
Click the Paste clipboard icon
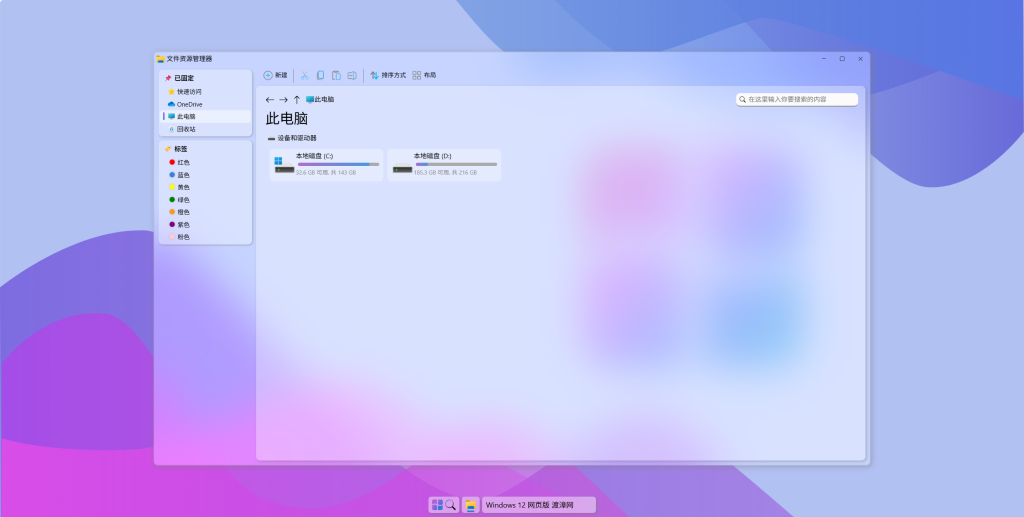(336, 75)
